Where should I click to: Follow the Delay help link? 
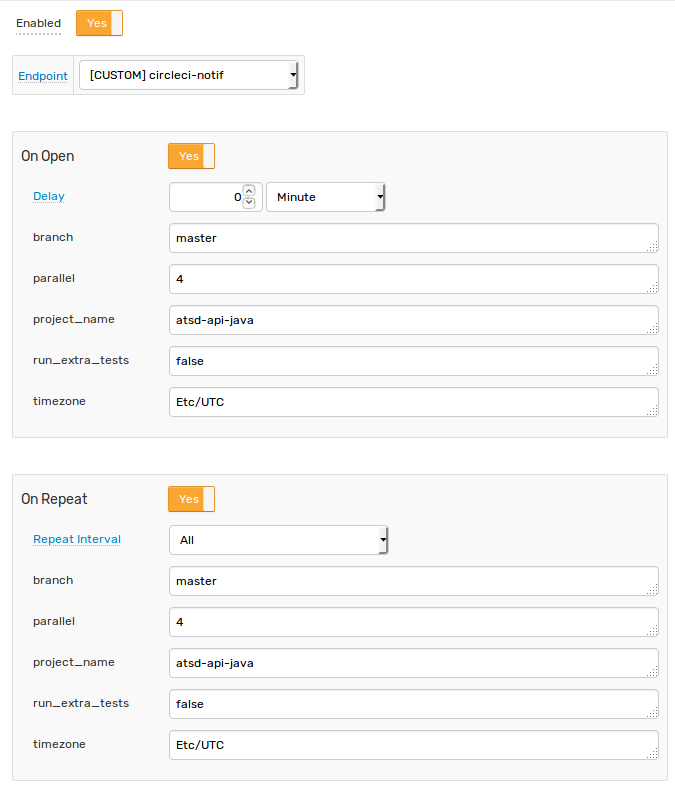(x=49, y=196)
